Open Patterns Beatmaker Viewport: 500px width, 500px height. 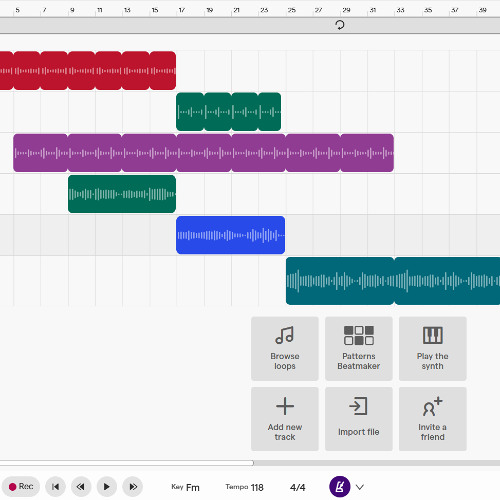coord(359,348)
